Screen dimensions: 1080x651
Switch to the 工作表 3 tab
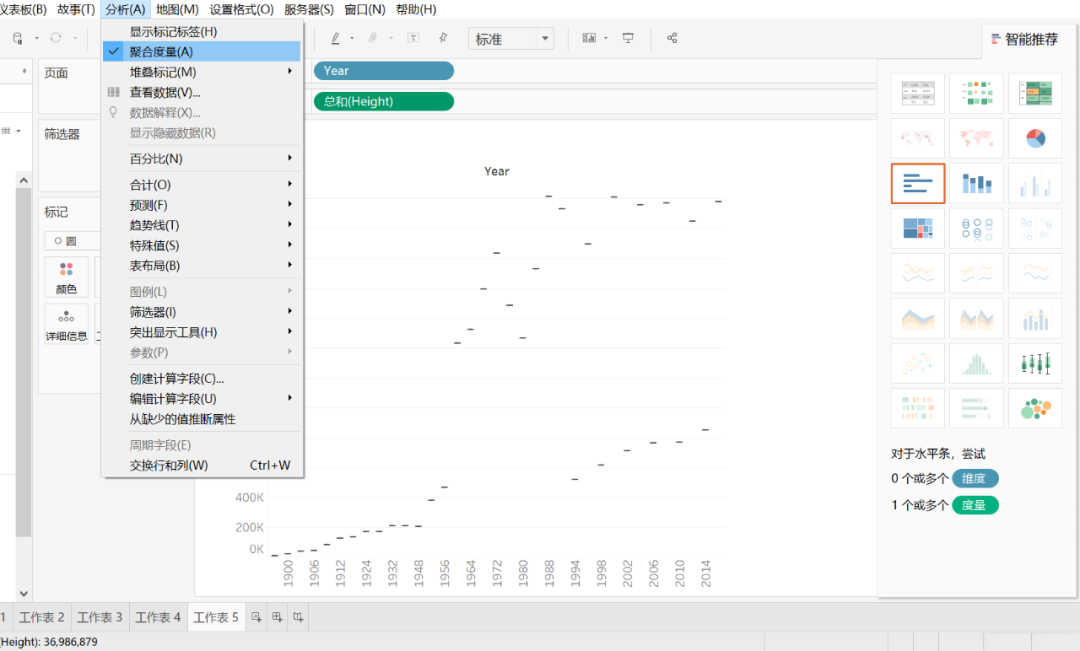100,617
